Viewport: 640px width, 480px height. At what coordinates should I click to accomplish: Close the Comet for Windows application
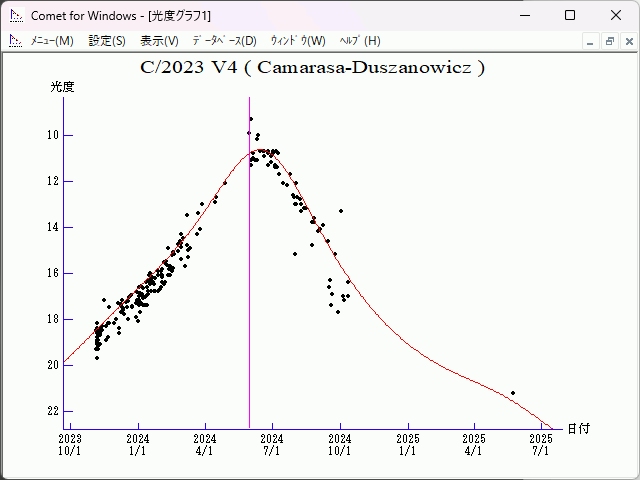click(x=615, y=15)
